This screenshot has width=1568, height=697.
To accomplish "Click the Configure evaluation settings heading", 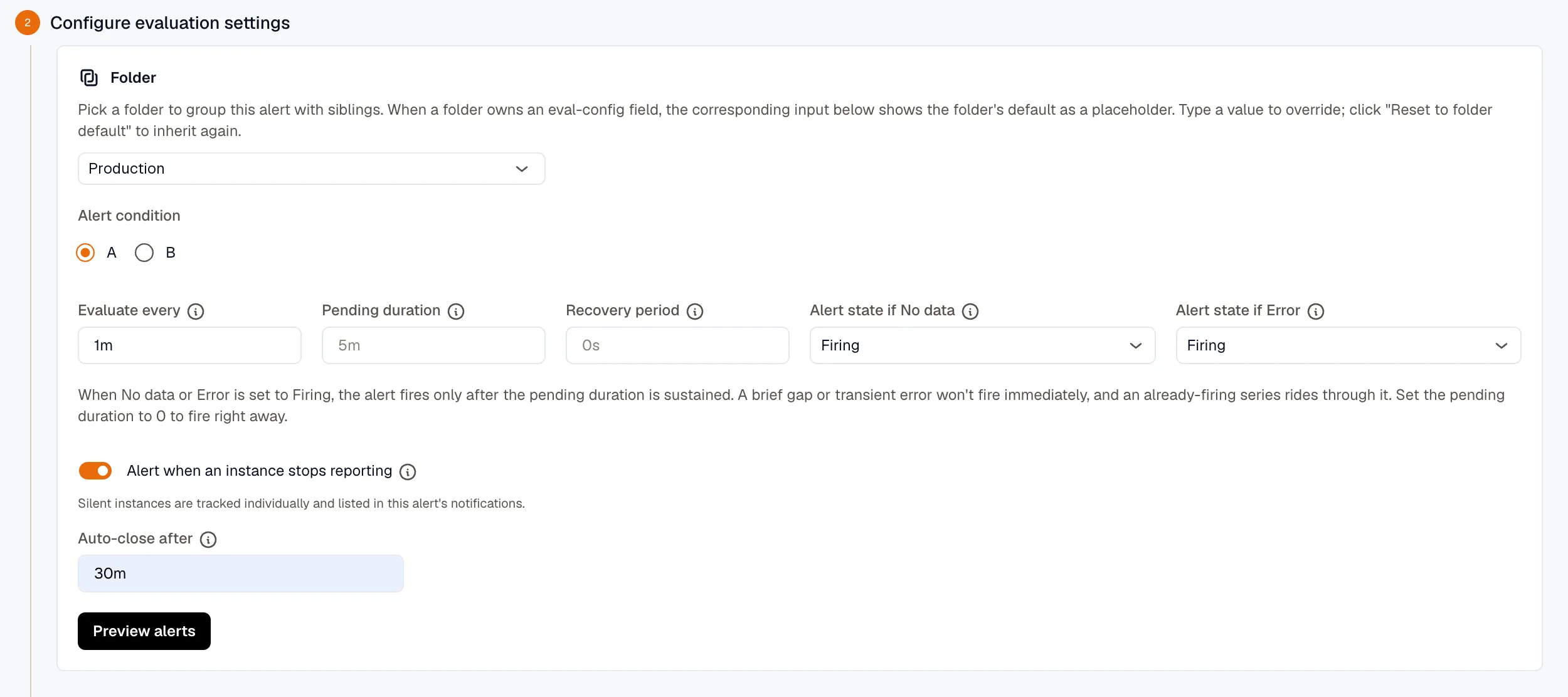I will pos(170,23).
